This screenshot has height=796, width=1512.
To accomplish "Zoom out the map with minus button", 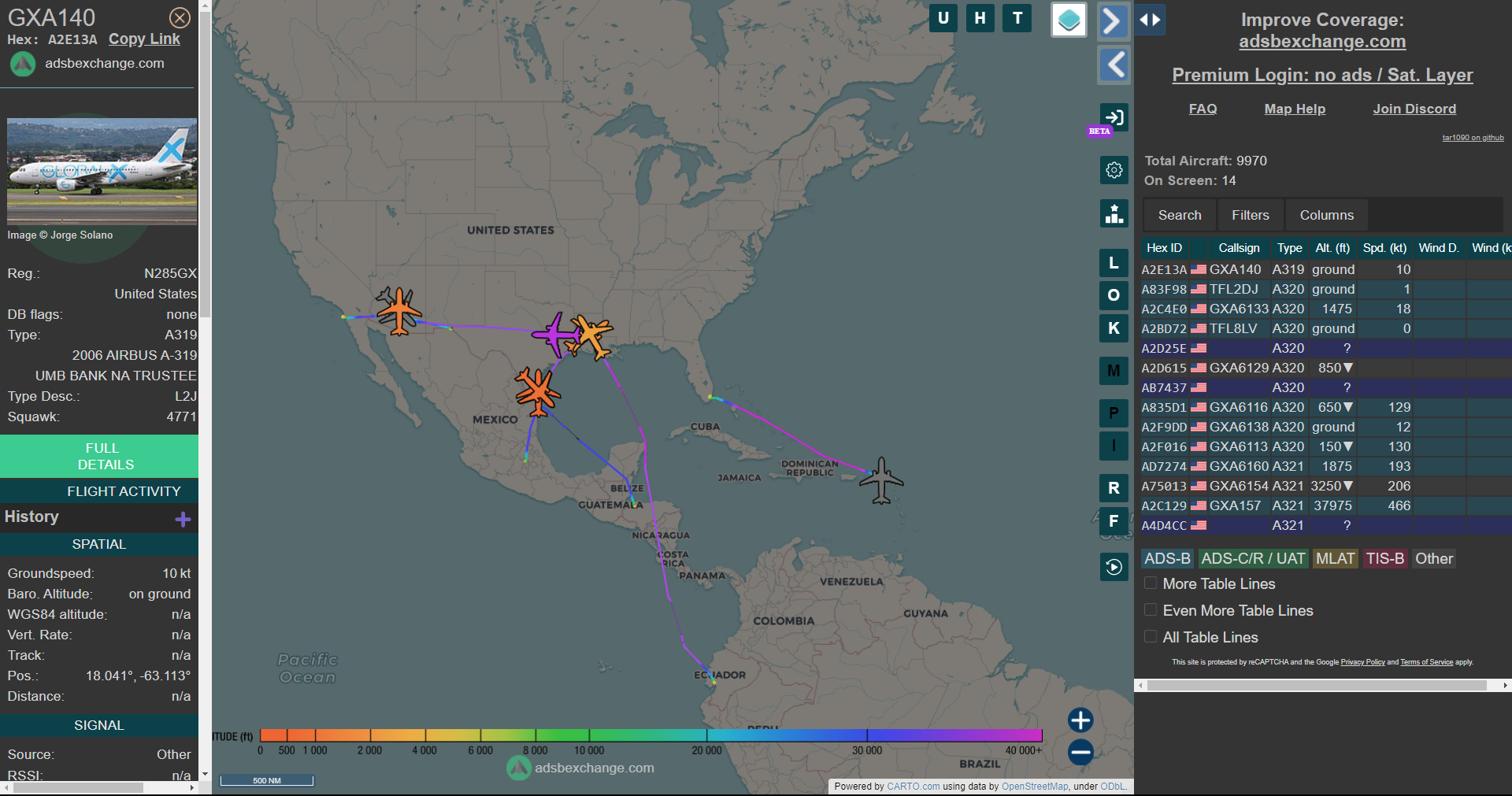I will (x=1080, y=752).
